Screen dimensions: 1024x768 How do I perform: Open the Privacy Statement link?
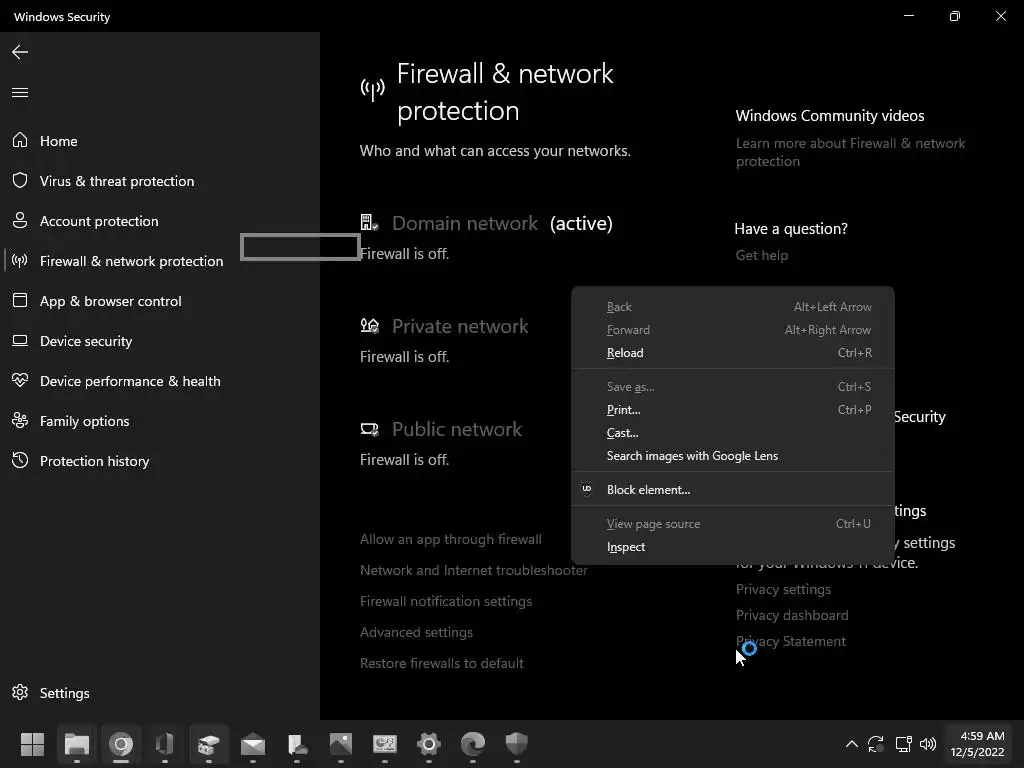(791, 641)
